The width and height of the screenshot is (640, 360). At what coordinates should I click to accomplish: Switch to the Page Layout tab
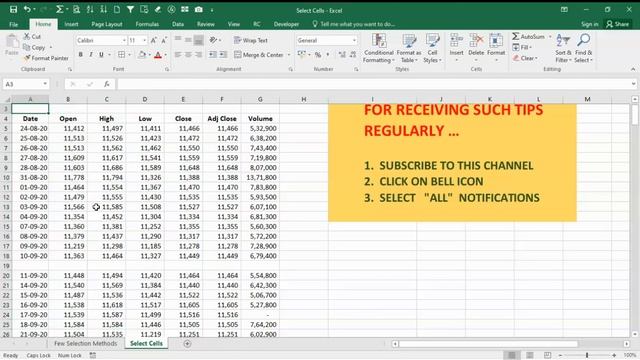(107, 24)
